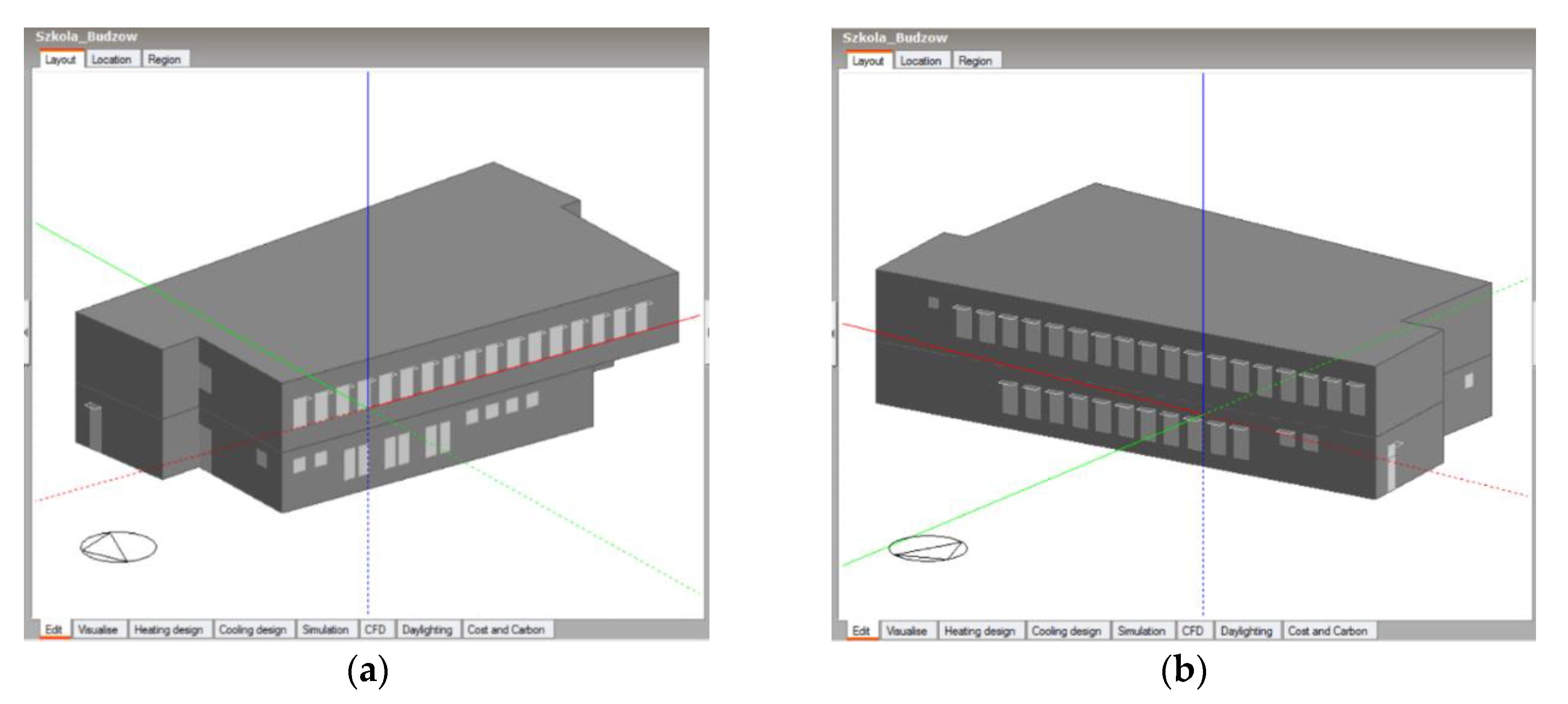The height and width of the screenshot is (704, 1568).
Task: Open Daylighting tab in left panel
Action: (x=427, y=630)
